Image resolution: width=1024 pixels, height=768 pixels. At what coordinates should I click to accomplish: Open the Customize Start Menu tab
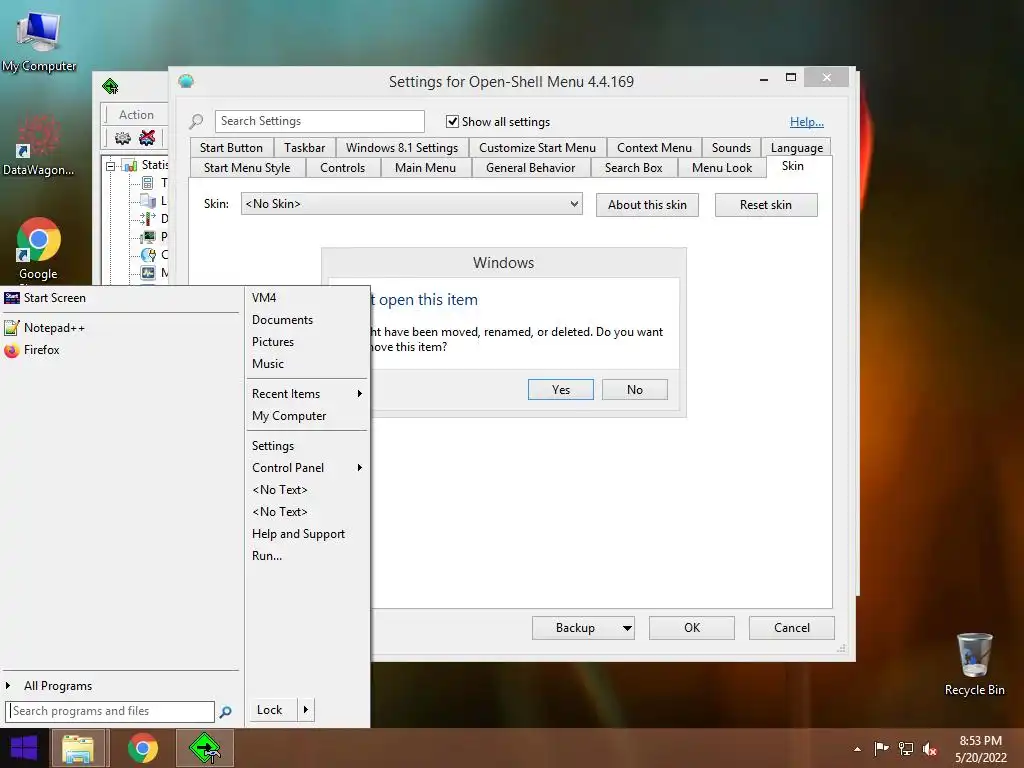[537, 148]
